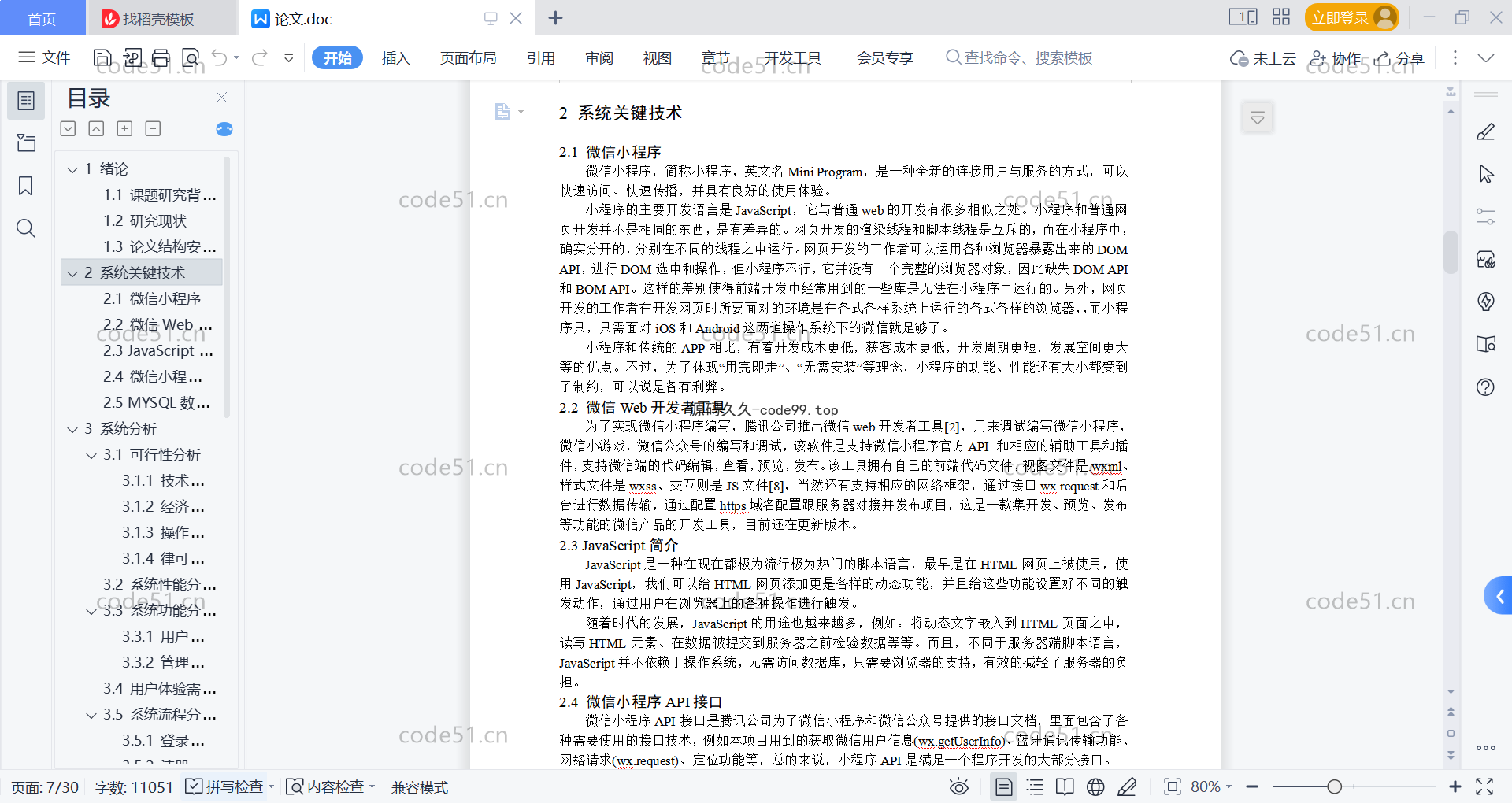Open the settings sliders icon in right sidebar

click(1485, 216)
